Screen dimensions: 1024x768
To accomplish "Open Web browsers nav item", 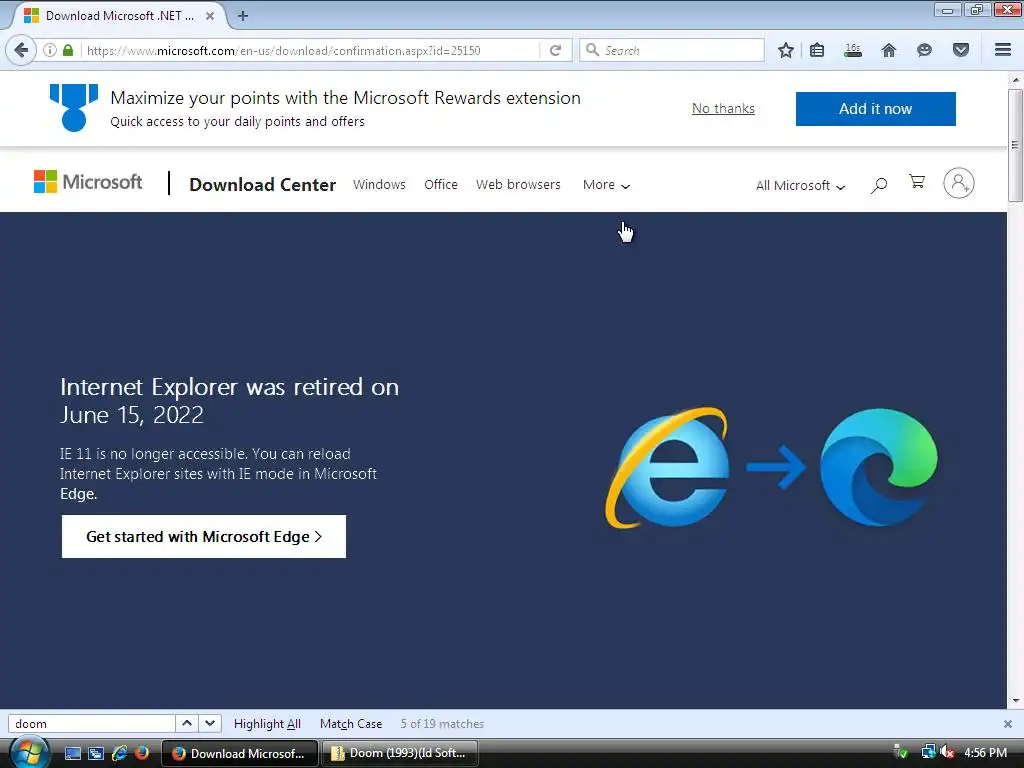I will pyautogui.click(x=518, y=185).
